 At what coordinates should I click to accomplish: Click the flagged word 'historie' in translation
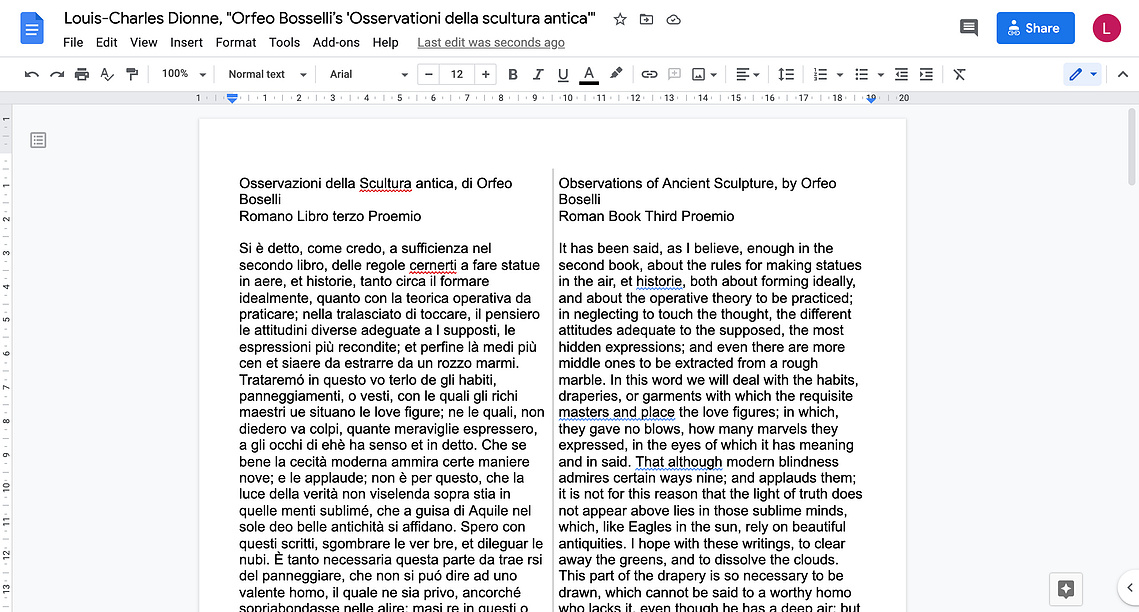[x=659, y=282]
